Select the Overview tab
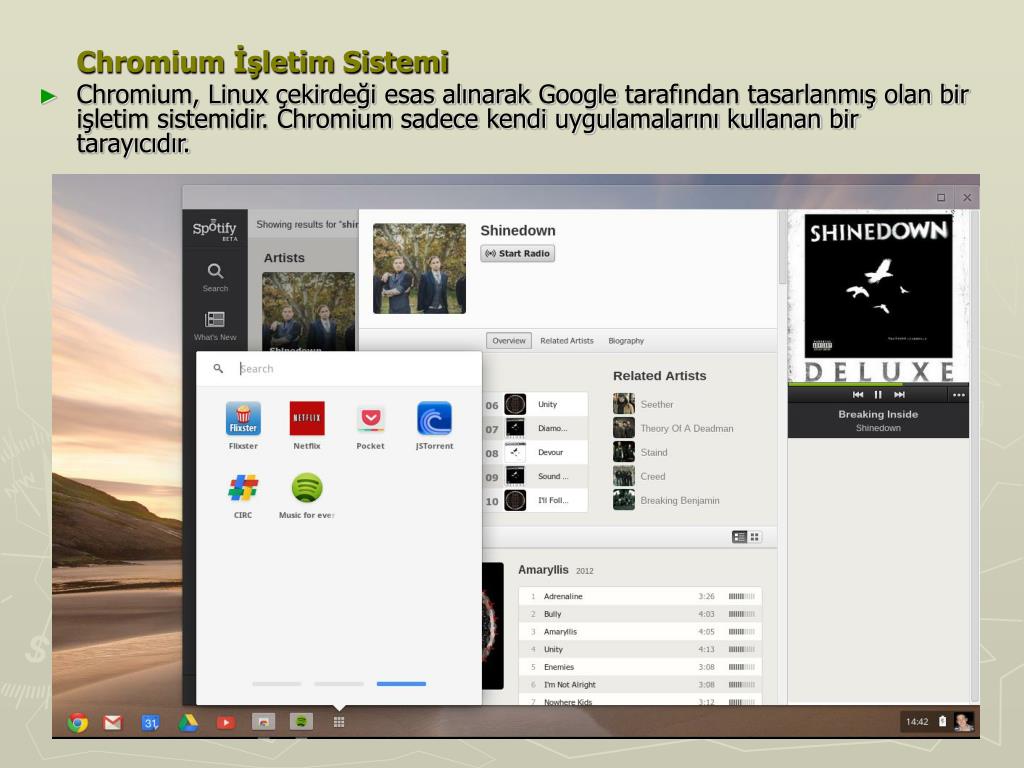1024x768 pixels. tap(509, 341)
